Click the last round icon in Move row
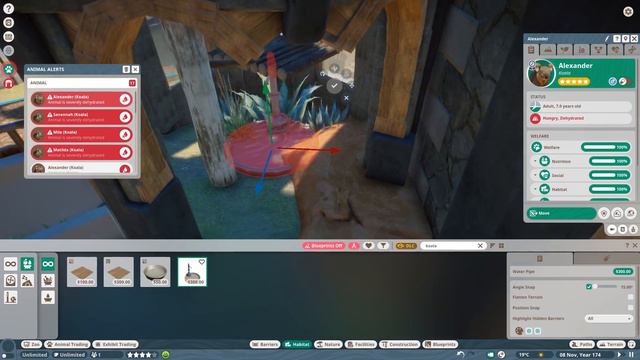This screenshot has width=640, height=360. click(x=631, y=213)
